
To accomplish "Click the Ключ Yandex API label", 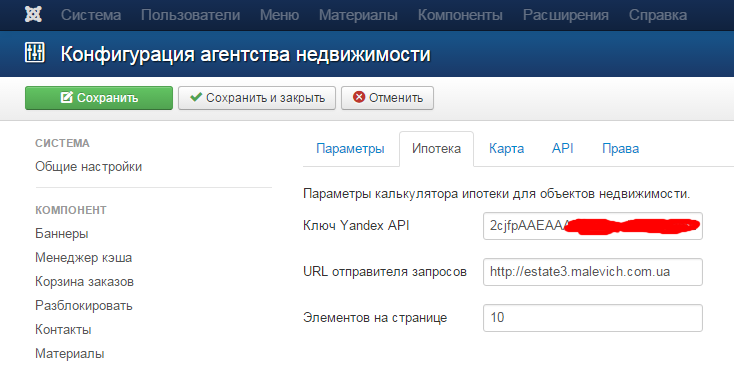I will pyautogui.click(x=356, y=225).
